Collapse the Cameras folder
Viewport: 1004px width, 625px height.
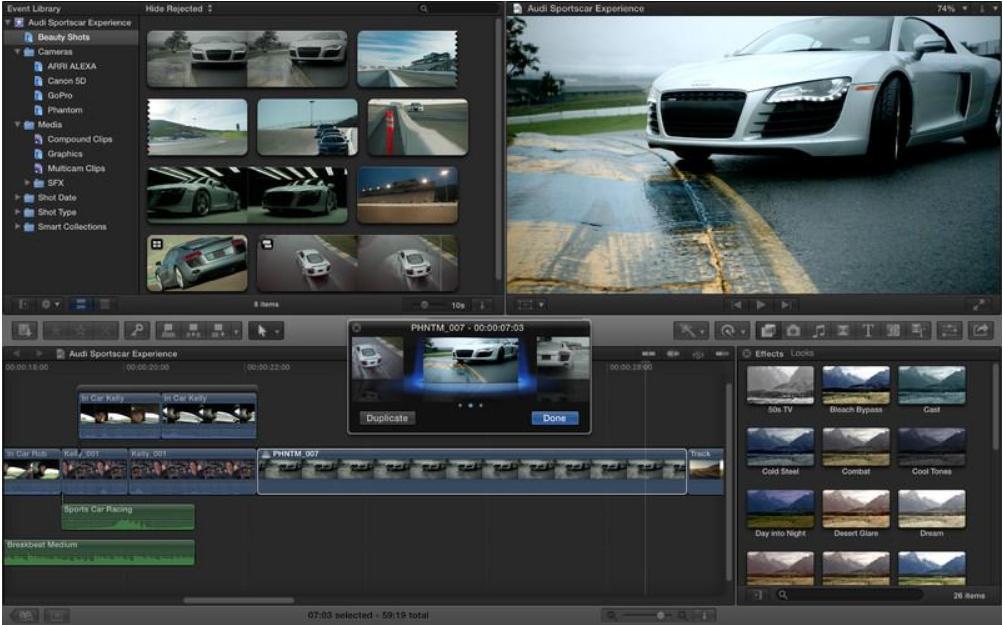pos(18,52)
